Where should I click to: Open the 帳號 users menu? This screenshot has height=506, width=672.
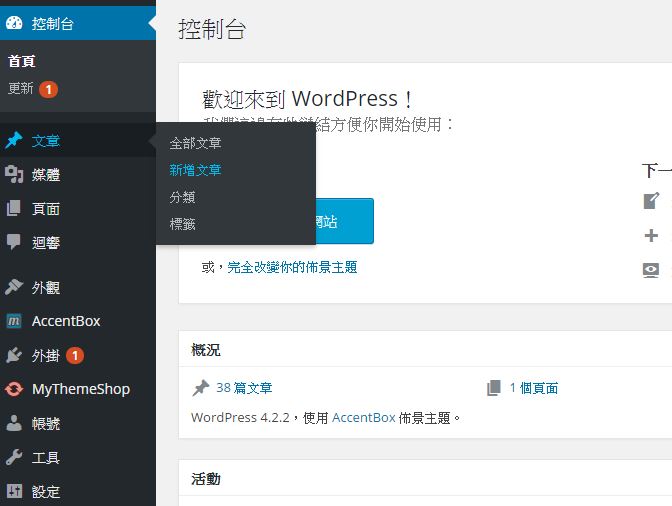[78, 423]
